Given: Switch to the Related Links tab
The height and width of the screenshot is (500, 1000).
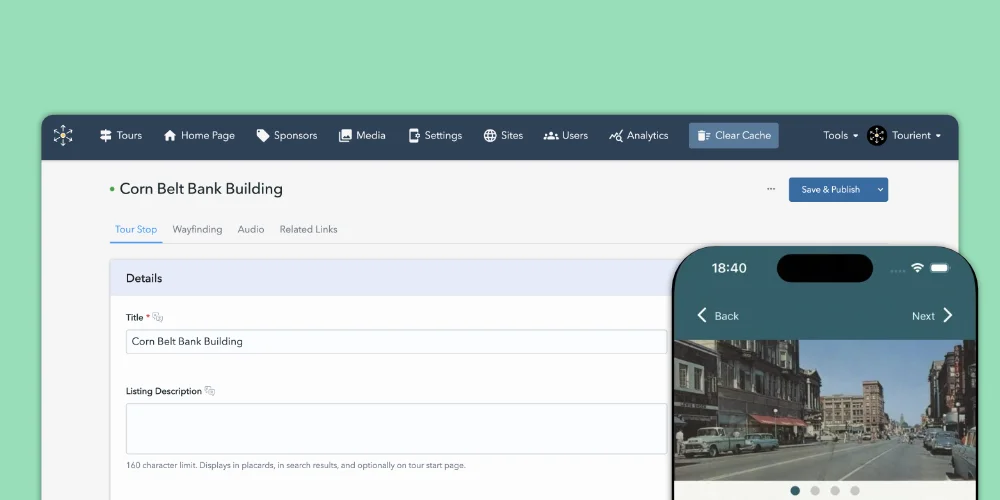Looking at the screenshot, I should (309, 230).
